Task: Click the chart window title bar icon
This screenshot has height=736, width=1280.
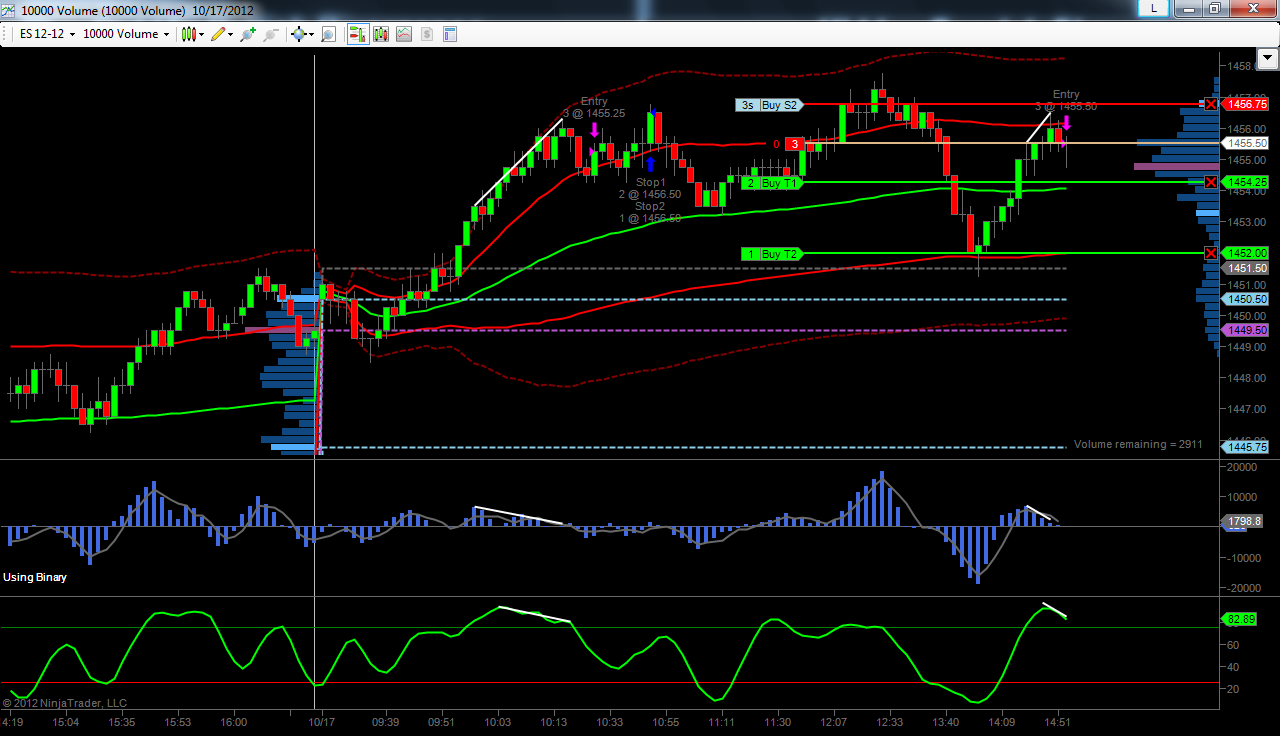Action: 10,10
